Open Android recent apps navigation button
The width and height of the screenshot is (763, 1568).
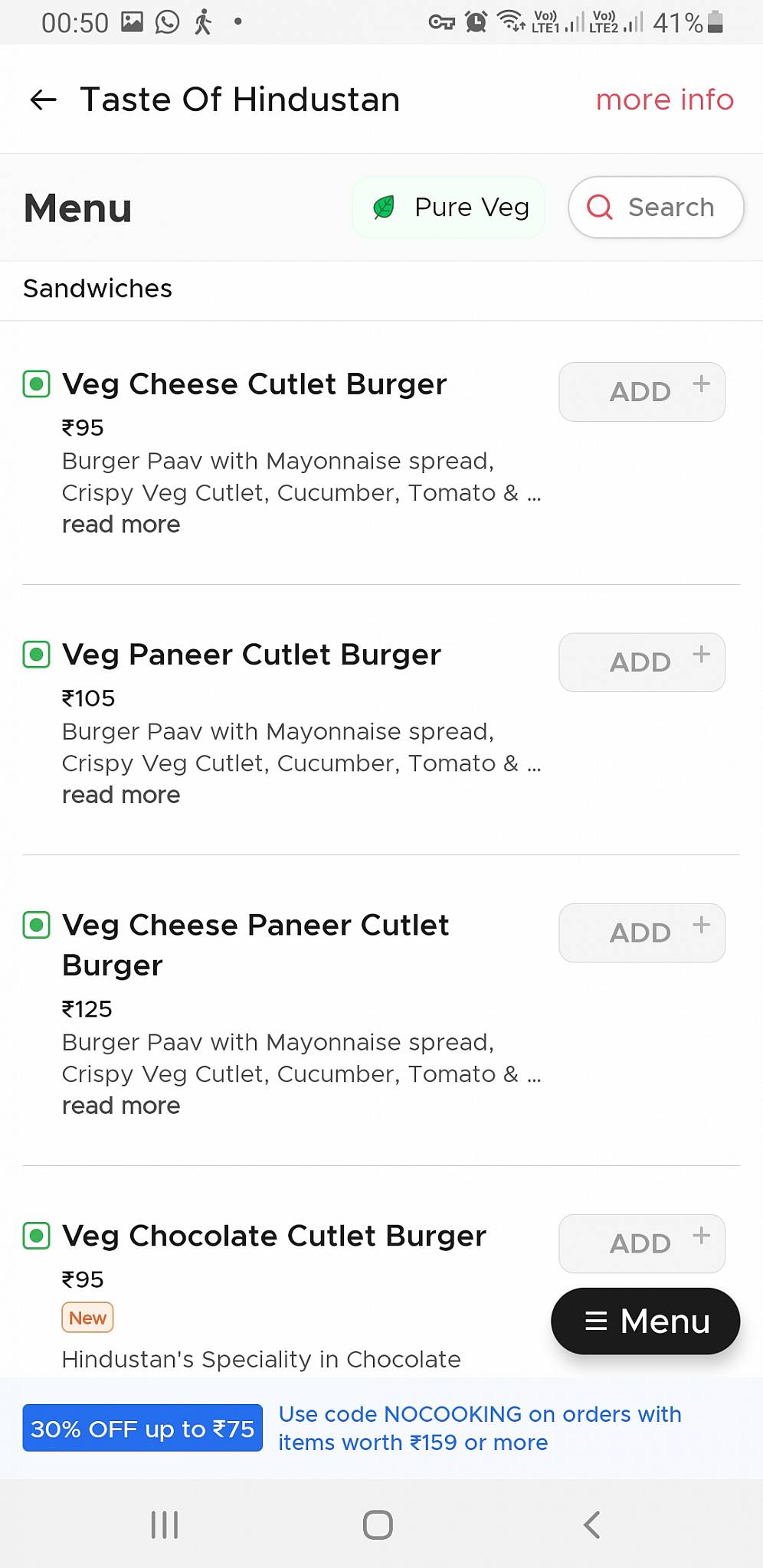(x=165, y=1524)
